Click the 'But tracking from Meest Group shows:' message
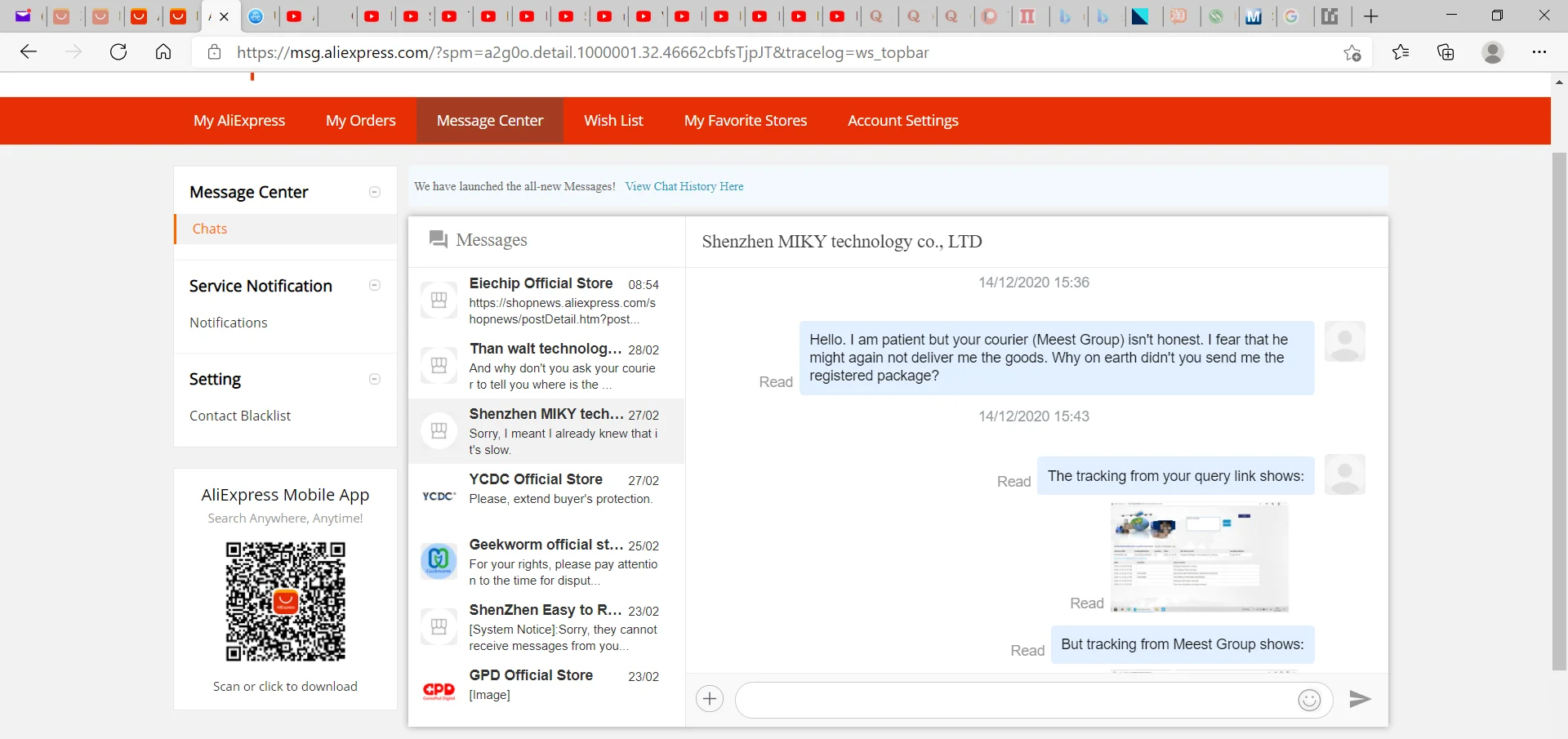 (1183, 644)
